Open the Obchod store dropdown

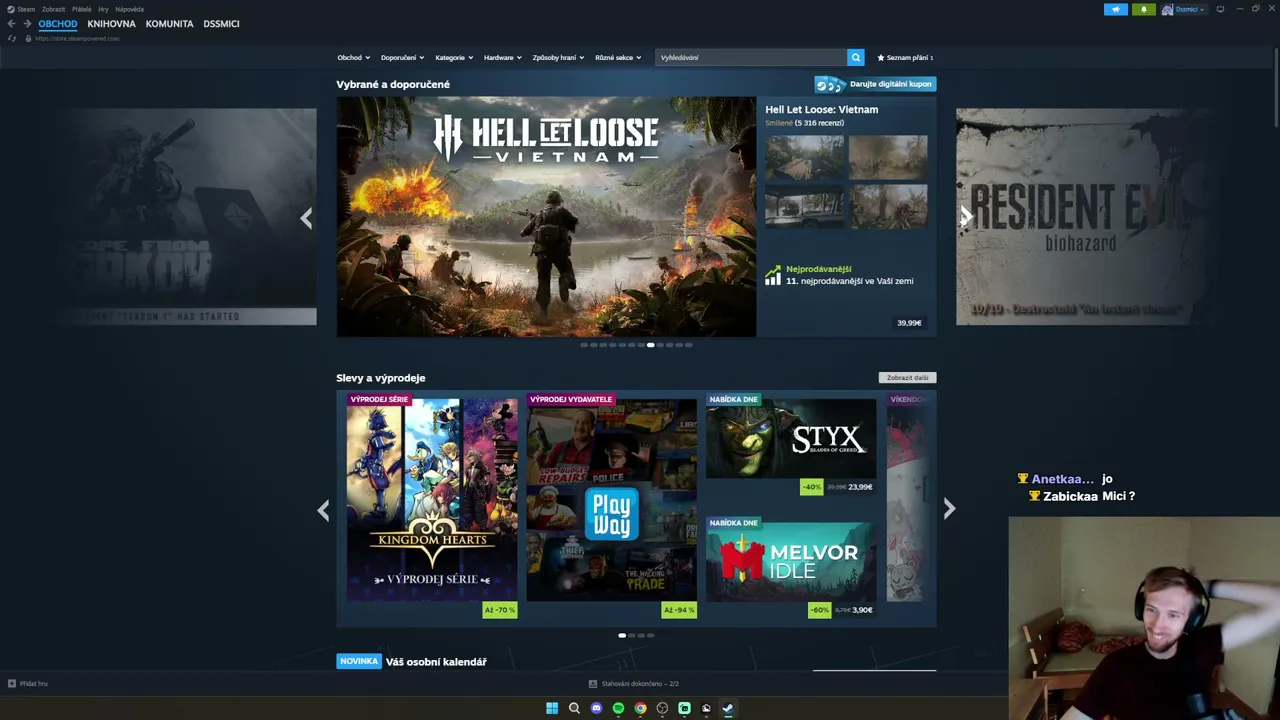[353, 58]
